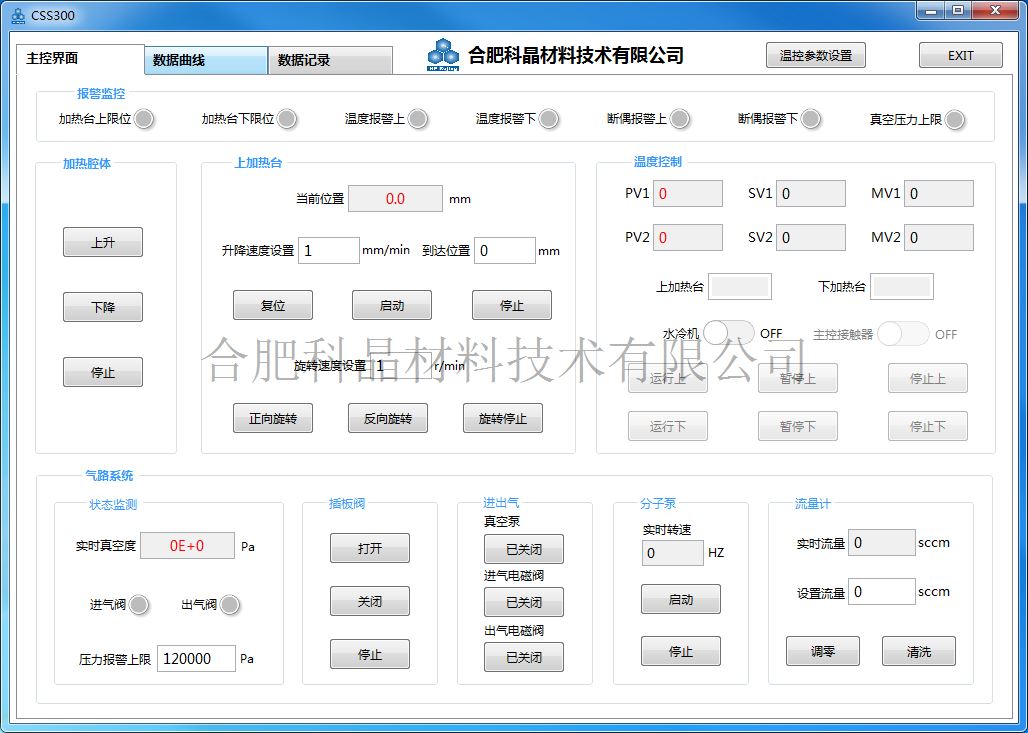The height and width of the screenshot is (733, 1028).
Task: Click the 运行上 button
Action: pyautogui.click(x=668, y=378)
